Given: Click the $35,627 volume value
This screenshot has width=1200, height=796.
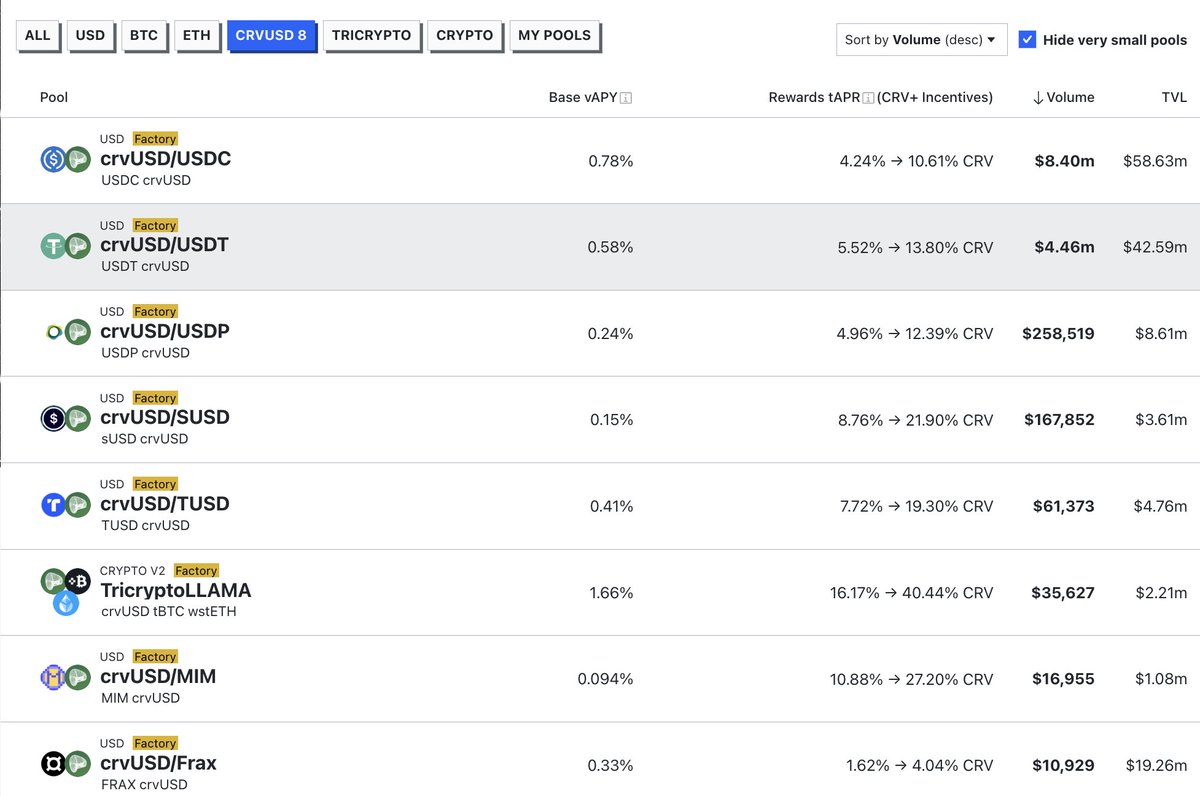Looking at the screenshot, I should pyautogui.click(x=1063, y=593).
